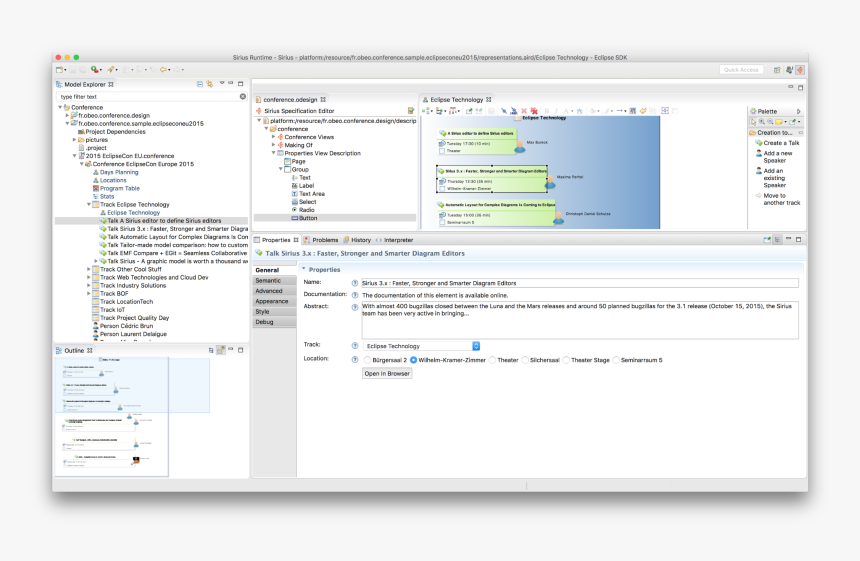Check the Theater checkbox in diagram
The height and width of the screenshot is (561, 860).
tap(442, 151)
